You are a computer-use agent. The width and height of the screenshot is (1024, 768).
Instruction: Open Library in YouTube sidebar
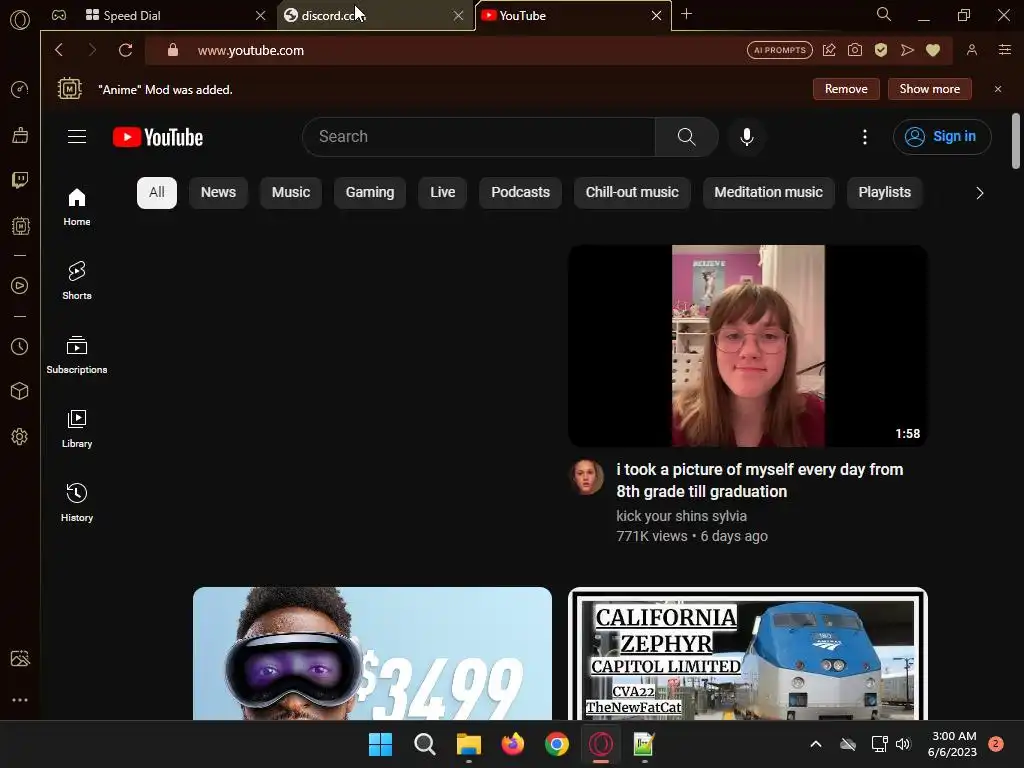click(77, 429)
